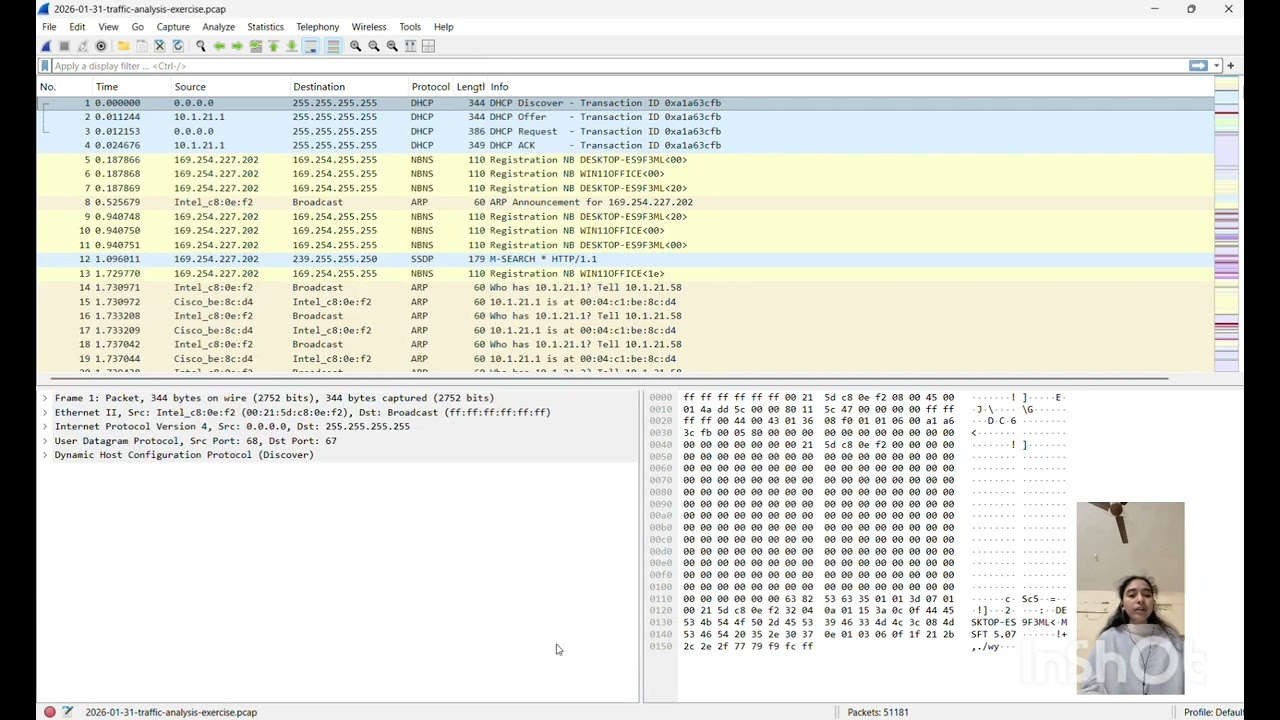1280x720 pixels.
Task: Sort by Destination column header
Action: [349, 87]
